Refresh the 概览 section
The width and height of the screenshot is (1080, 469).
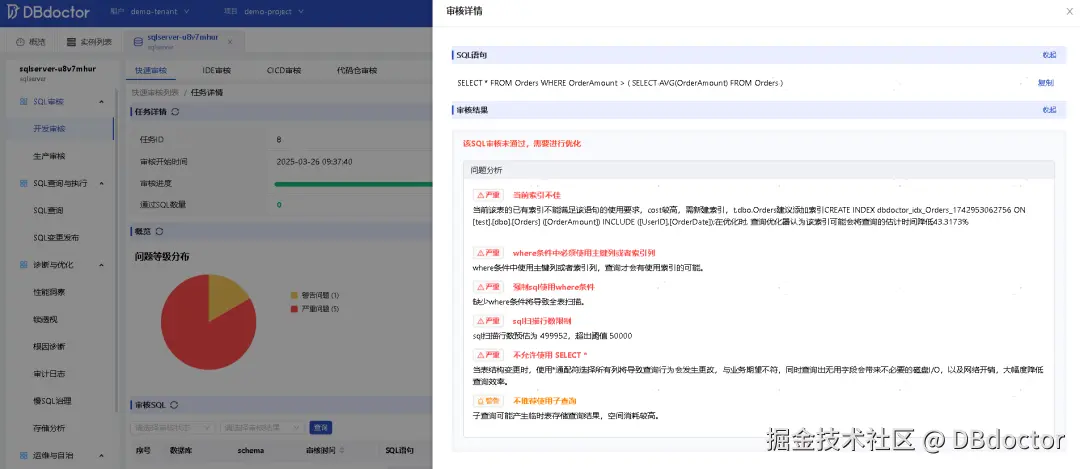[160, 231]
